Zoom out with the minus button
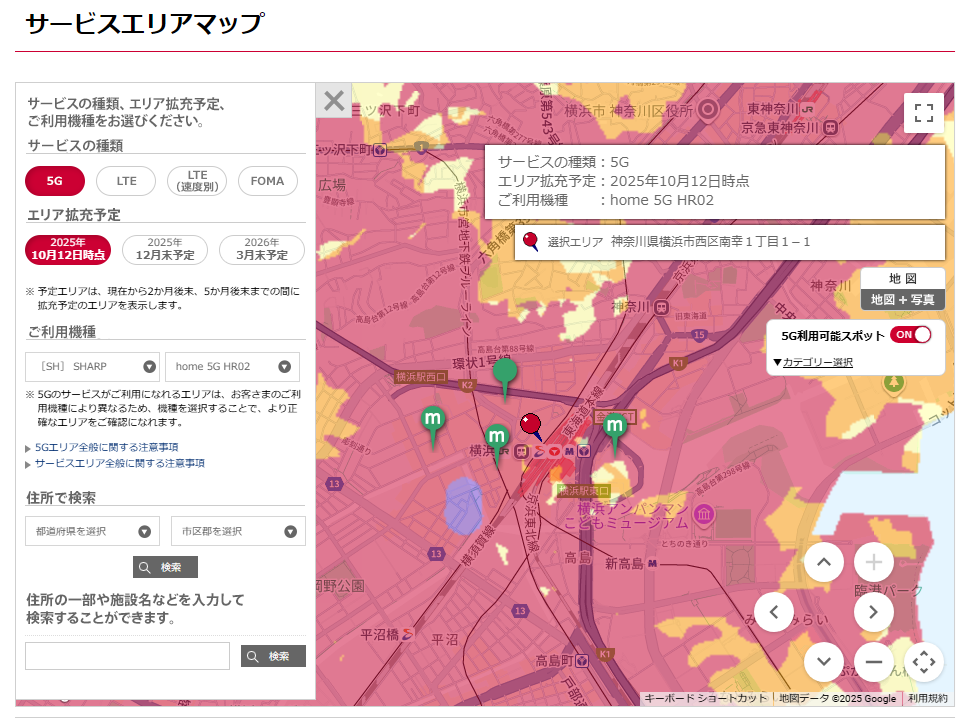The width and height of the screenshot is (962, 718). point(873,661)
